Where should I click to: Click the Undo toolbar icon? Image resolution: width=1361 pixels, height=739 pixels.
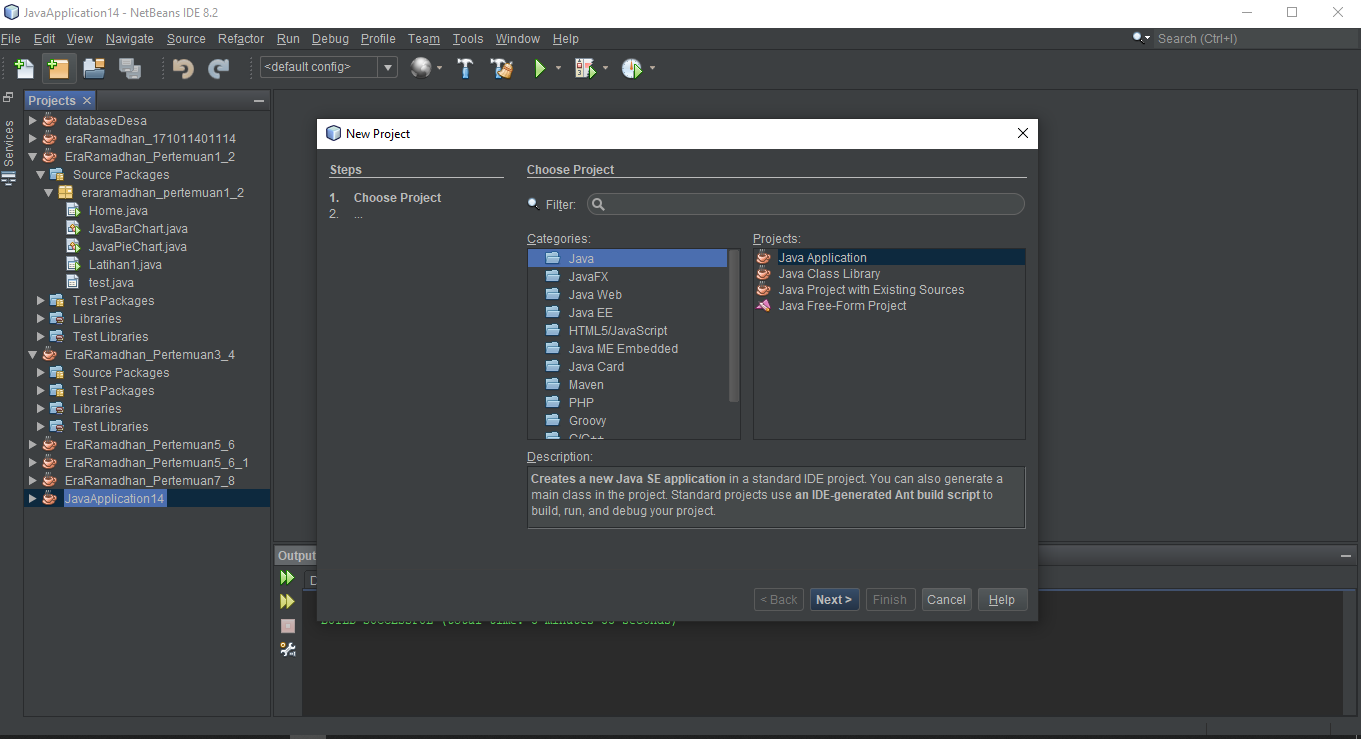coord(183,68)
